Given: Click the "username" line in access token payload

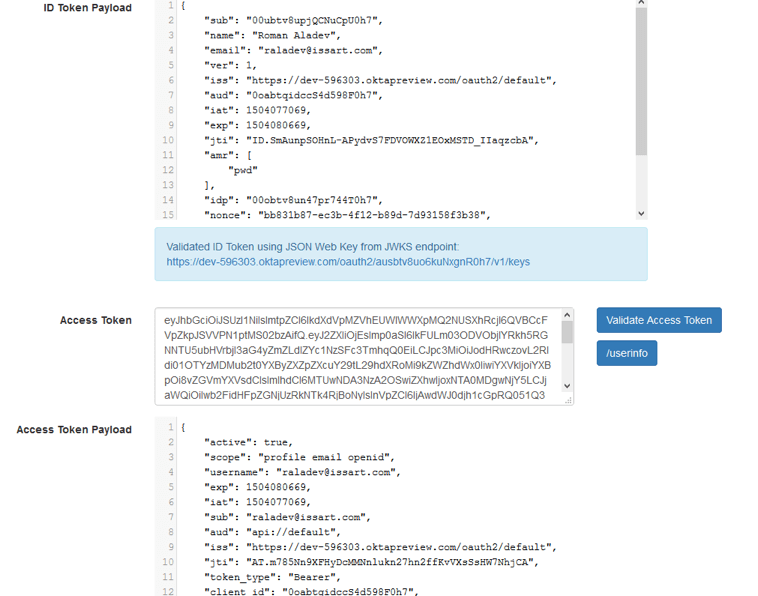Looking at the screenshot, I should point(302,472).
